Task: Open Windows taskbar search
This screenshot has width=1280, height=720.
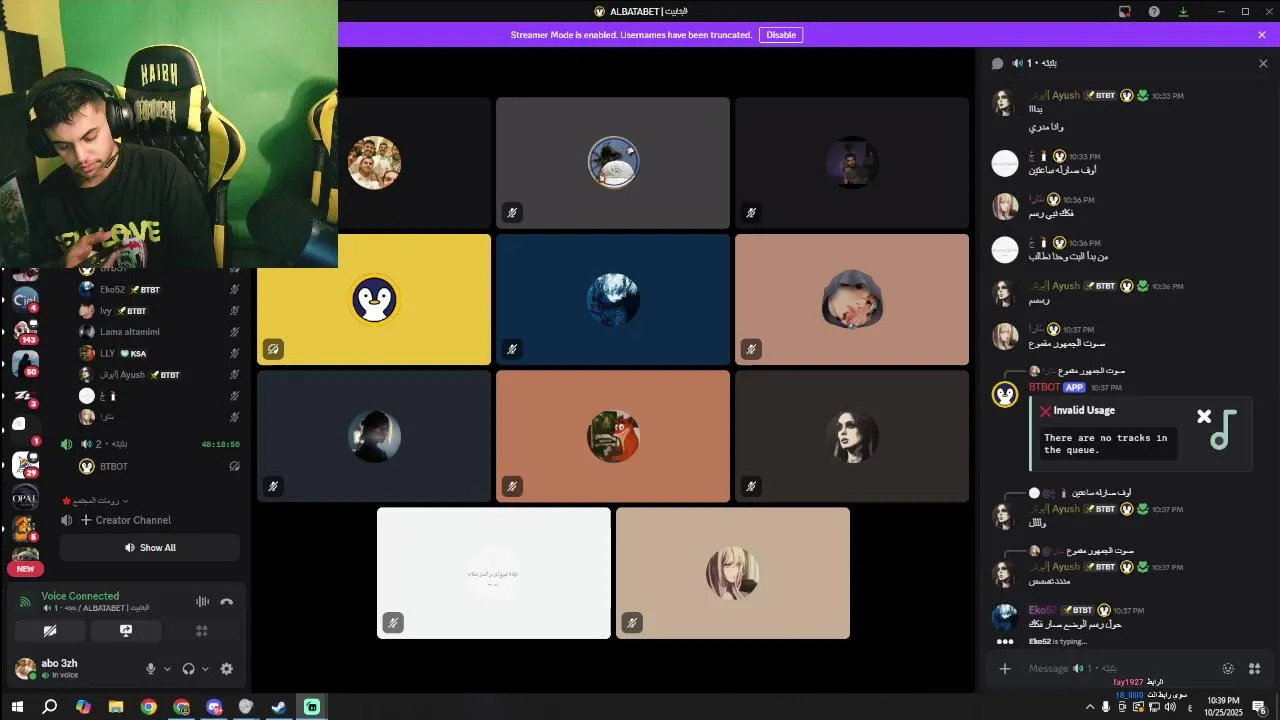Action: (x=50, y=707)
